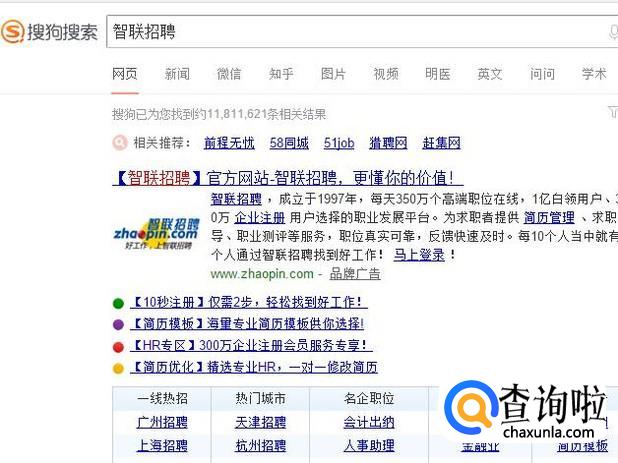
Task: Click the 马上登录 link
Action: 419,255
